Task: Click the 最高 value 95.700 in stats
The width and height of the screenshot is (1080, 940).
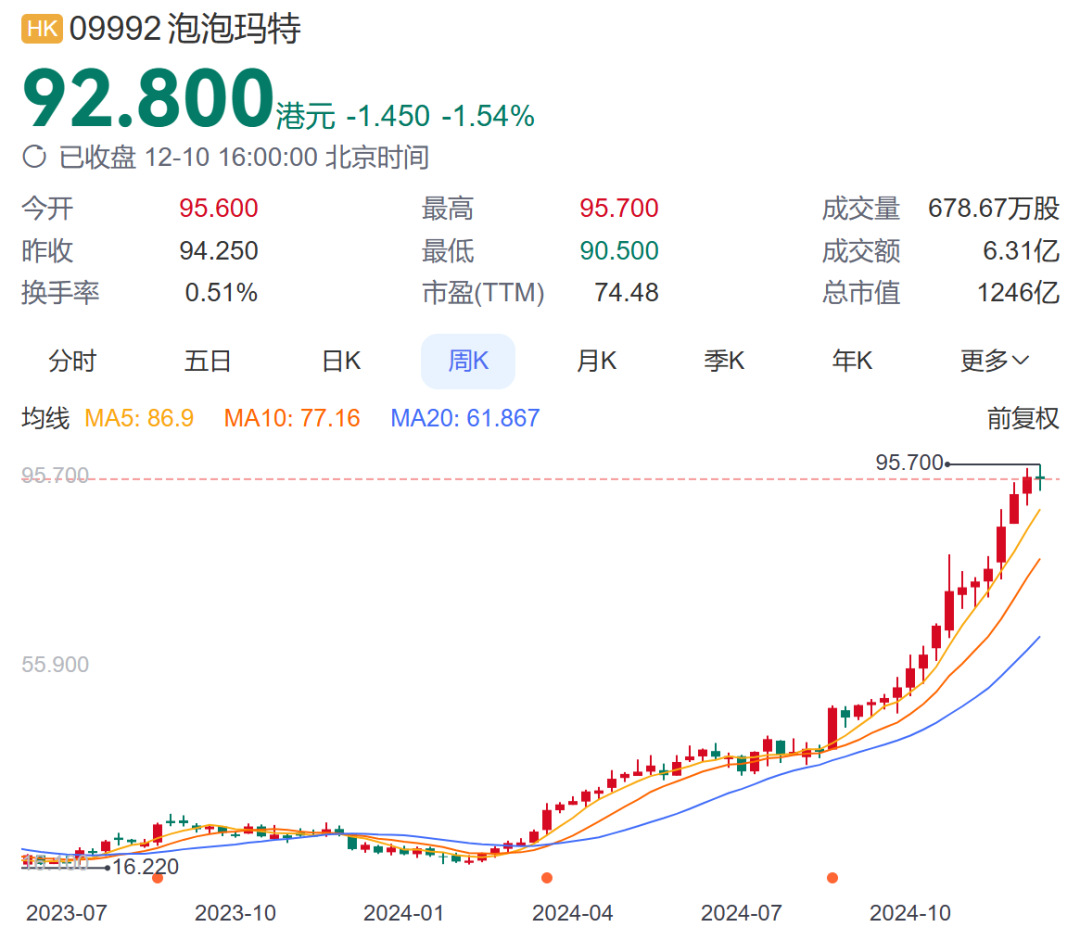Action: point(619,208)
